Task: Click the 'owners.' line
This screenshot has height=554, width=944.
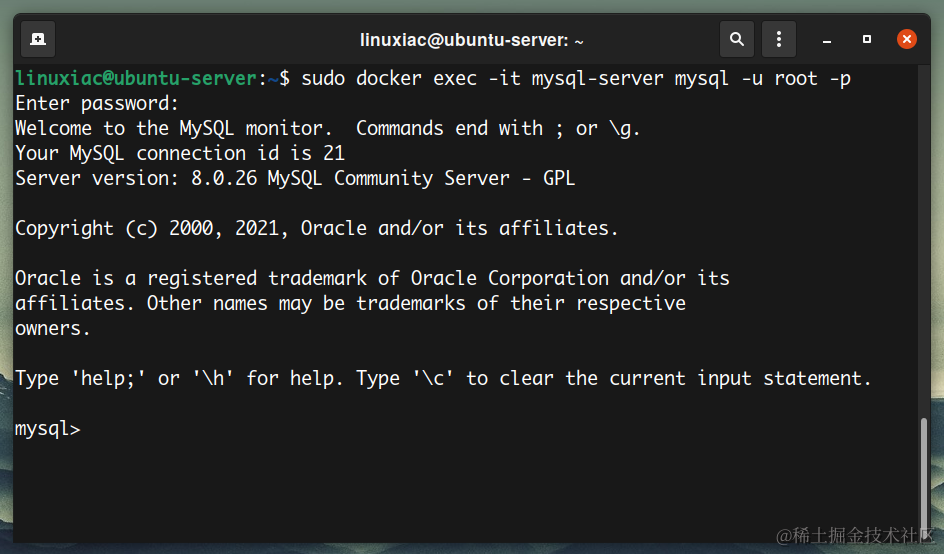Action: (x=53, y=329)
